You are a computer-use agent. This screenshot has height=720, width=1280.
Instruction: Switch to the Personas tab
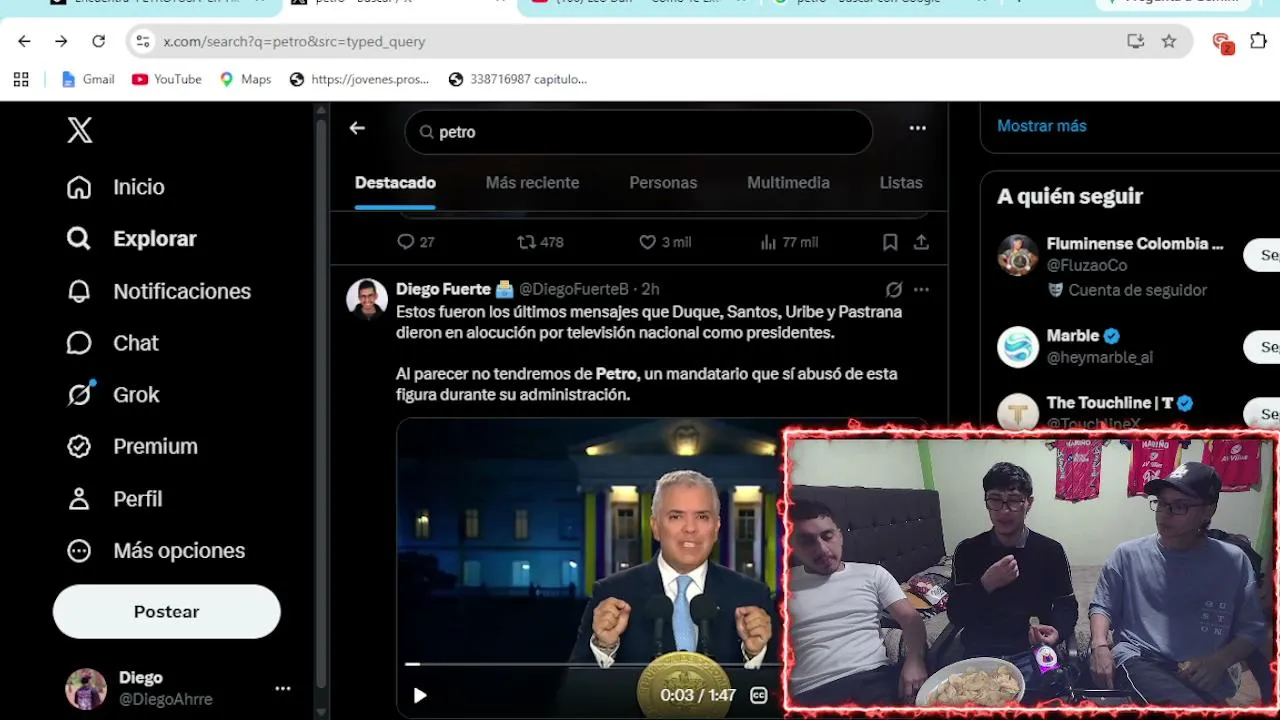663,183
